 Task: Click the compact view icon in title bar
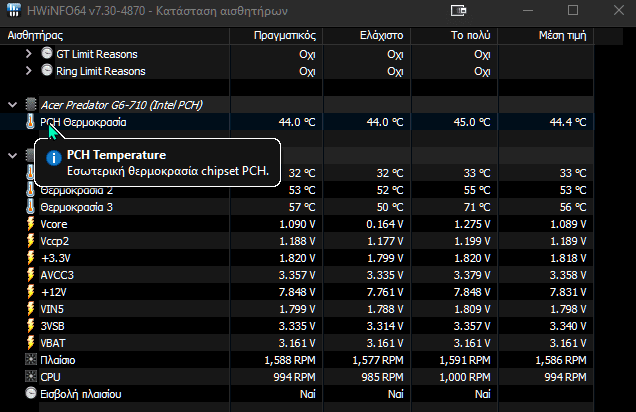(458, 11)
